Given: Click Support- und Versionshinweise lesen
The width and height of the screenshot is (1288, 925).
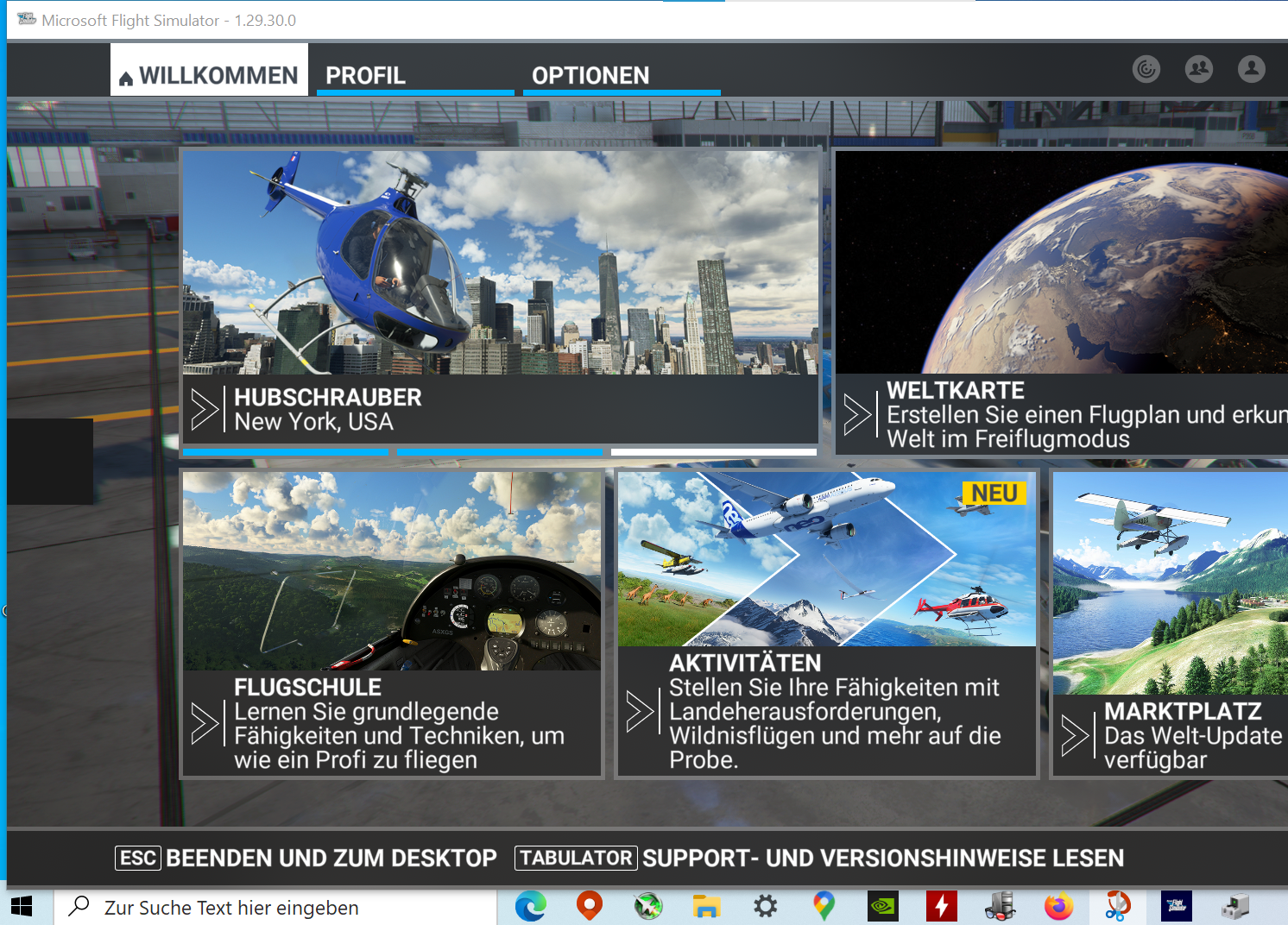Looking at the screenshot, I should click(883, 859).
